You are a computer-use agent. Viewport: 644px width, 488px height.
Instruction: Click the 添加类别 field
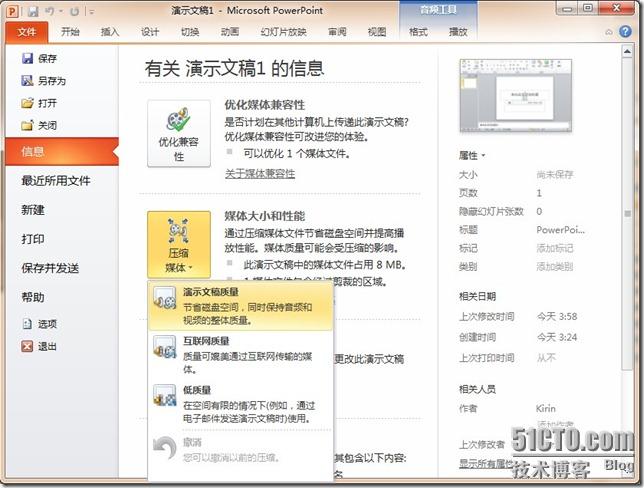pyautogui.click(x=555, y=267)
